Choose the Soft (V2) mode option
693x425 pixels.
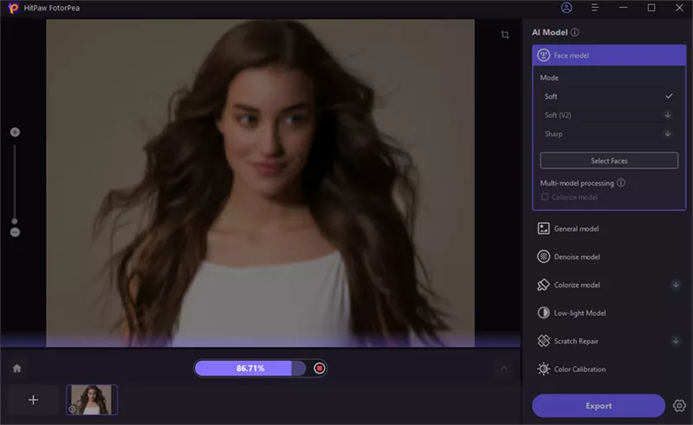tap(609, 115)
